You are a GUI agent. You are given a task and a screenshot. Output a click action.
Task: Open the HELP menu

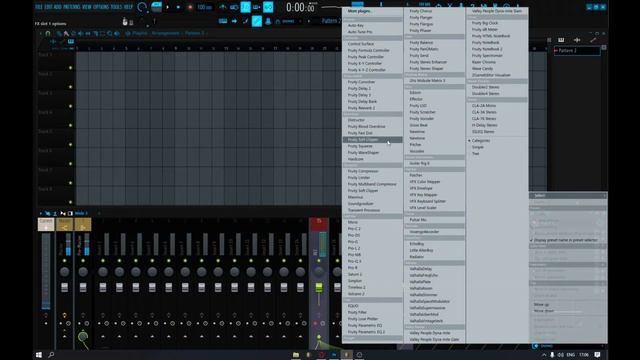pyautogui.click(x=128, y=7)
